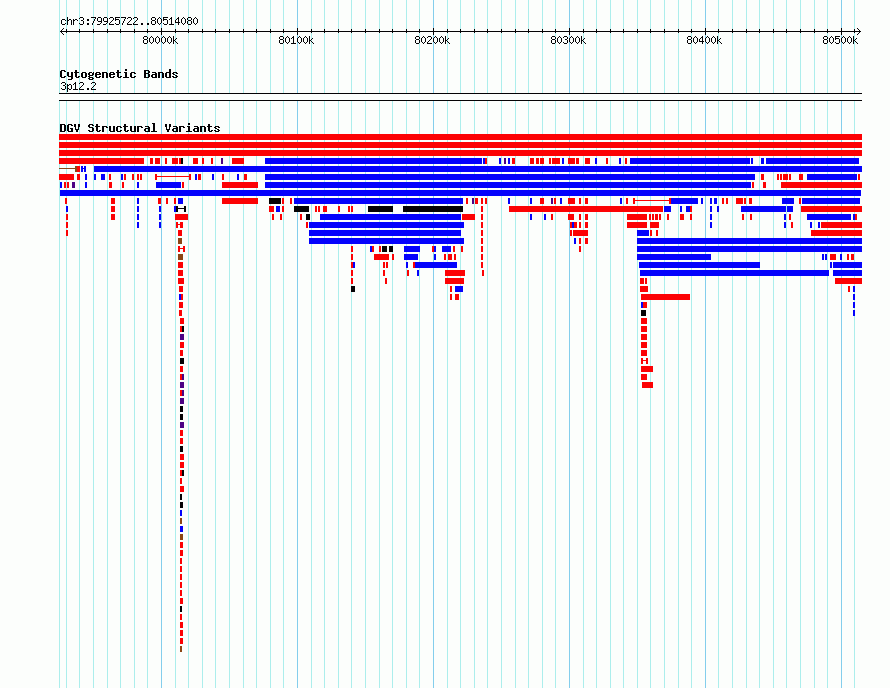Viewport: 890px width, 688px height.
Task: Click bottommost brown mark in 80015k column
Action: pyautogui.click(x=181, y=649)
